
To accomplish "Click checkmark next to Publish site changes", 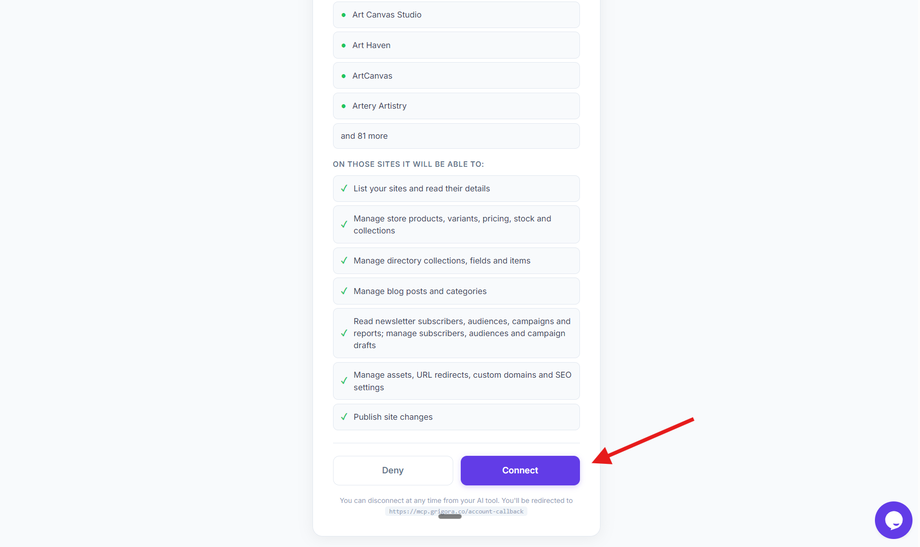I will [344, 417].
